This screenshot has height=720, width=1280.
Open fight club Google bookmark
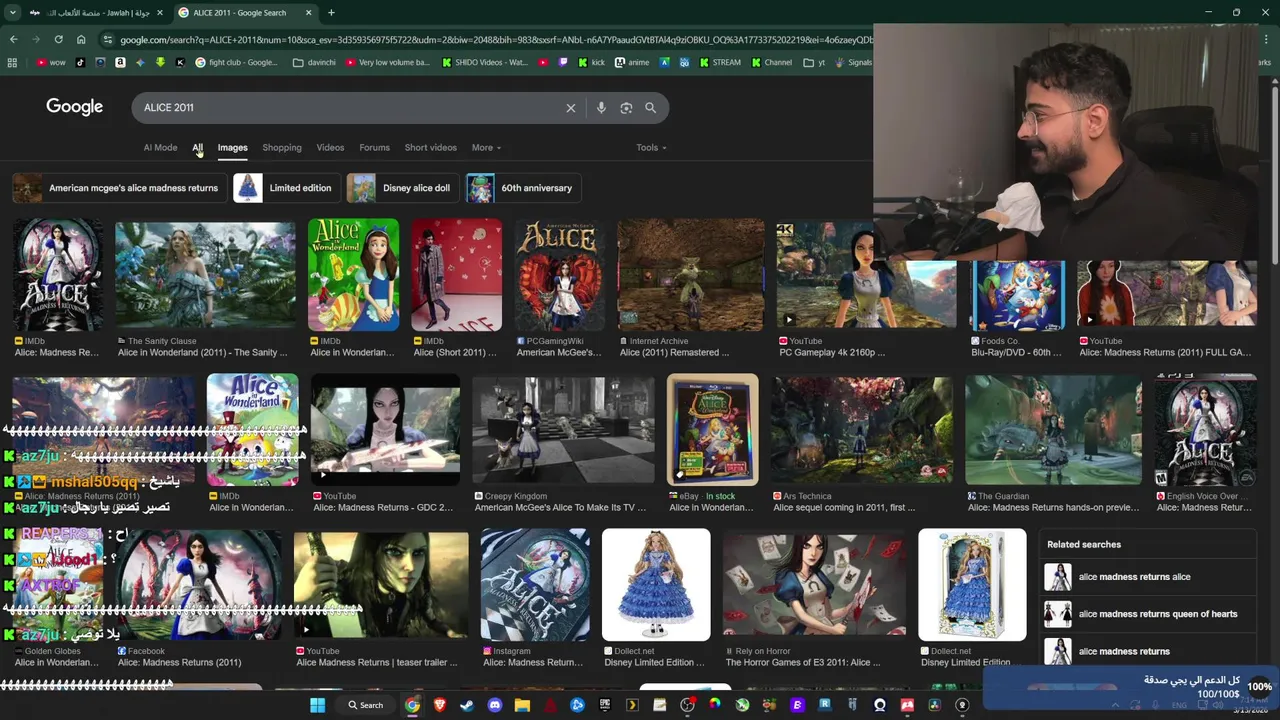[237, 62]
